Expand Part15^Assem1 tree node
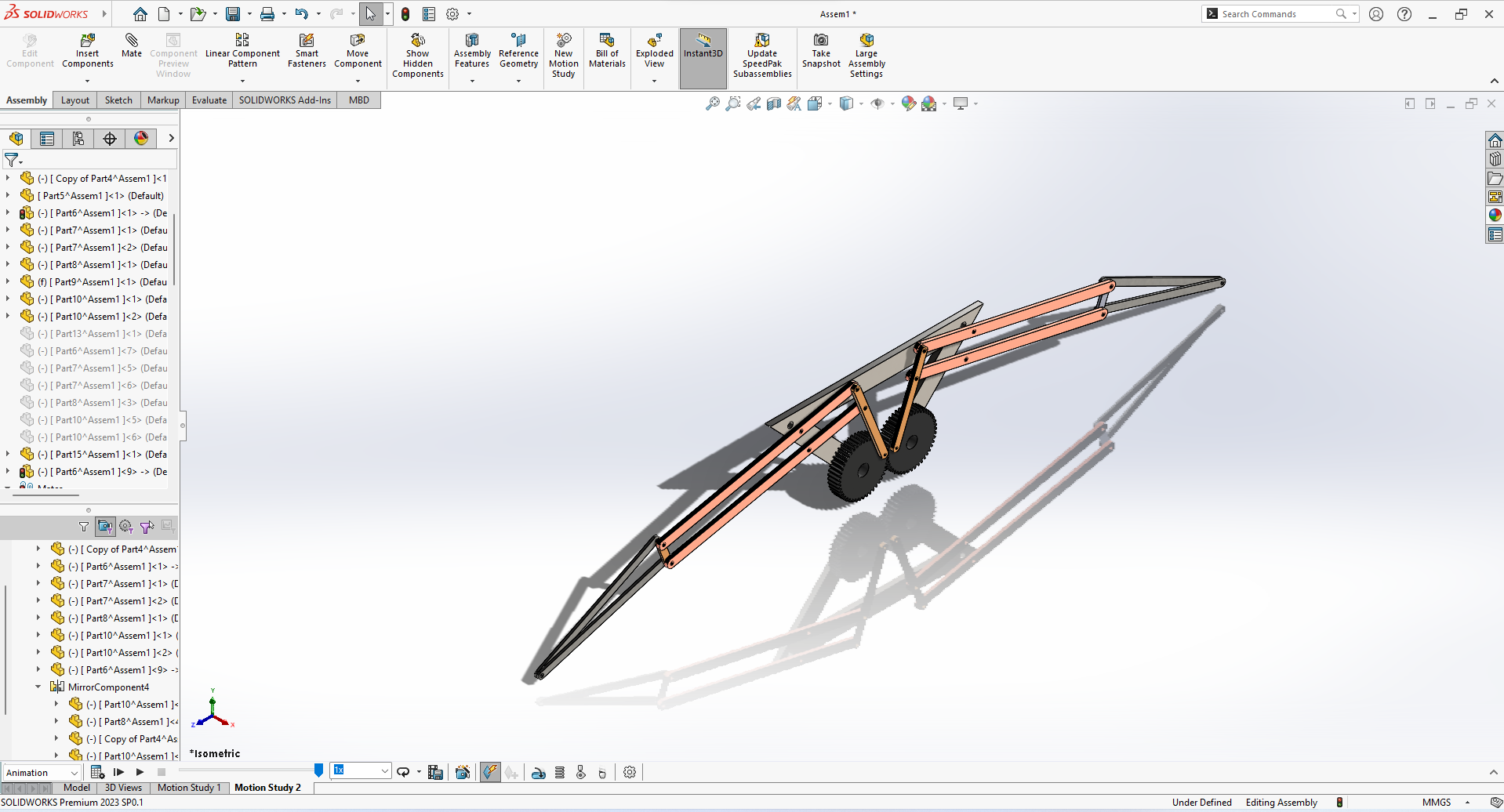The image size is (1504, 812). (8, 454)
